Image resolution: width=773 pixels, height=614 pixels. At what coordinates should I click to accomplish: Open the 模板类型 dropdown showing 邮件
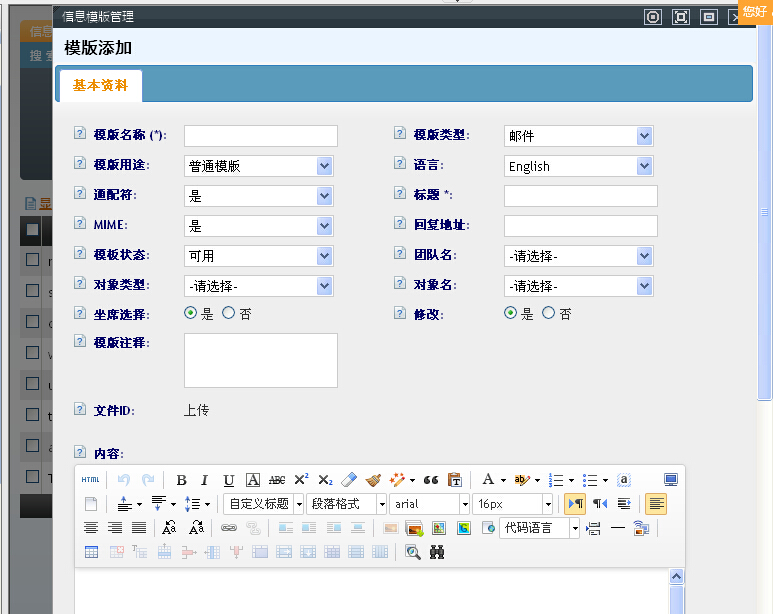(578, 136)
